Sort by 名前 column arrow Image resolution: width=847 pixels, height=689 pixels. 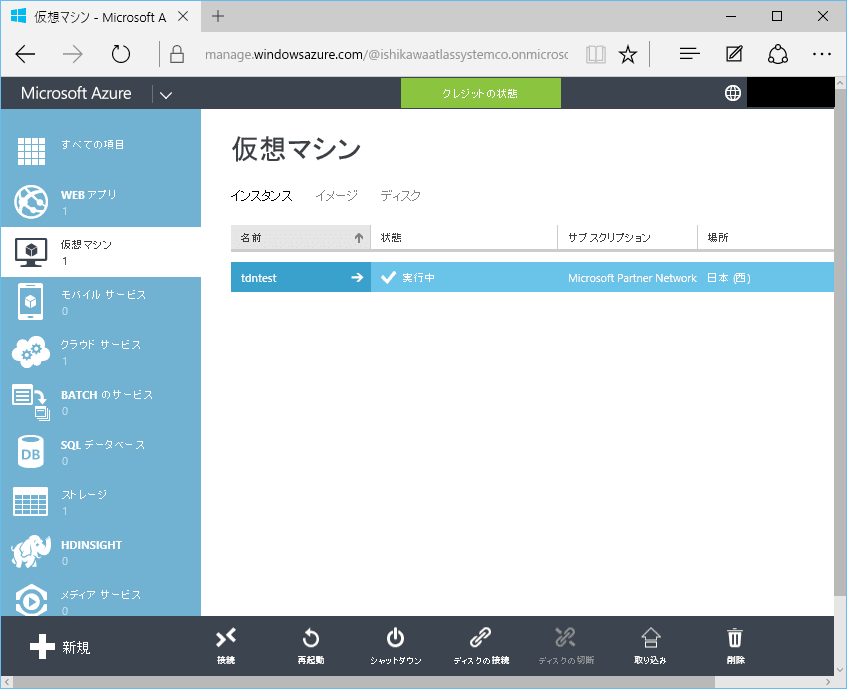[359, 238]
